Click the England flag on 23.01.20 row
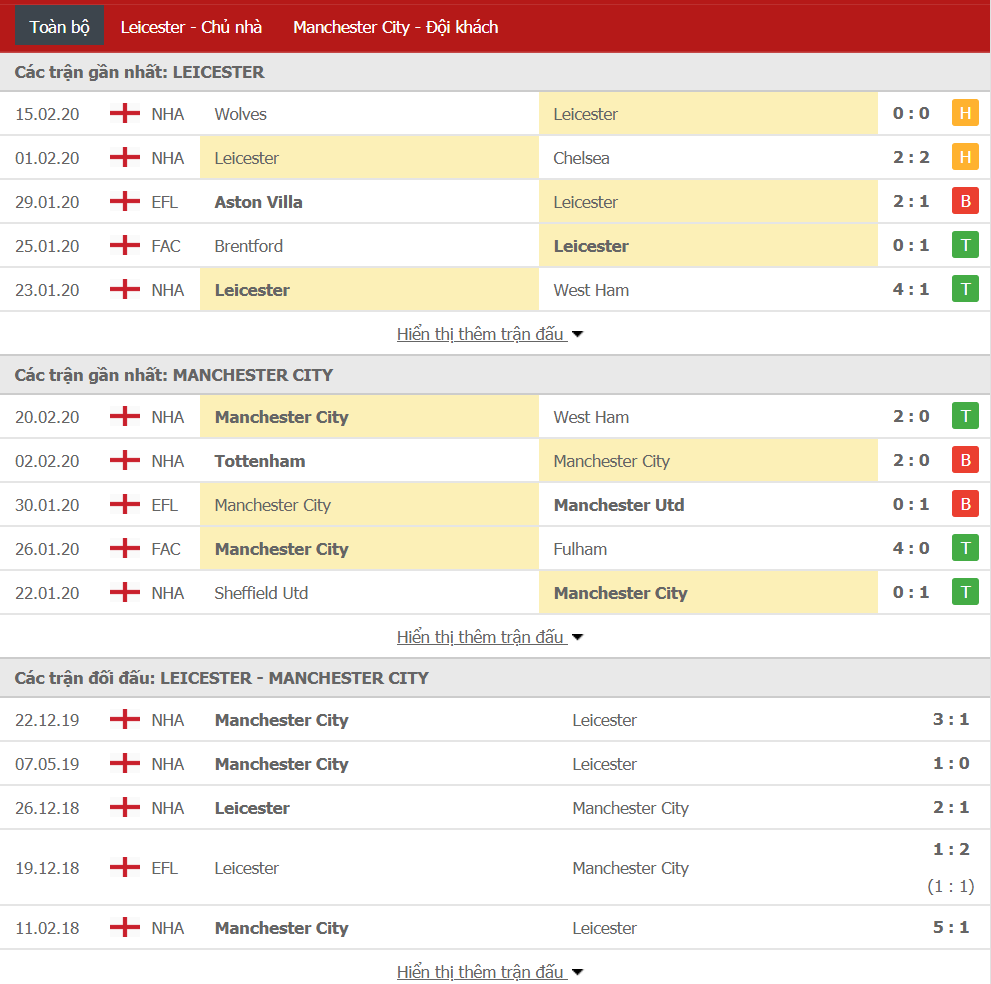 pyautogui.click(x=125, y=289)
